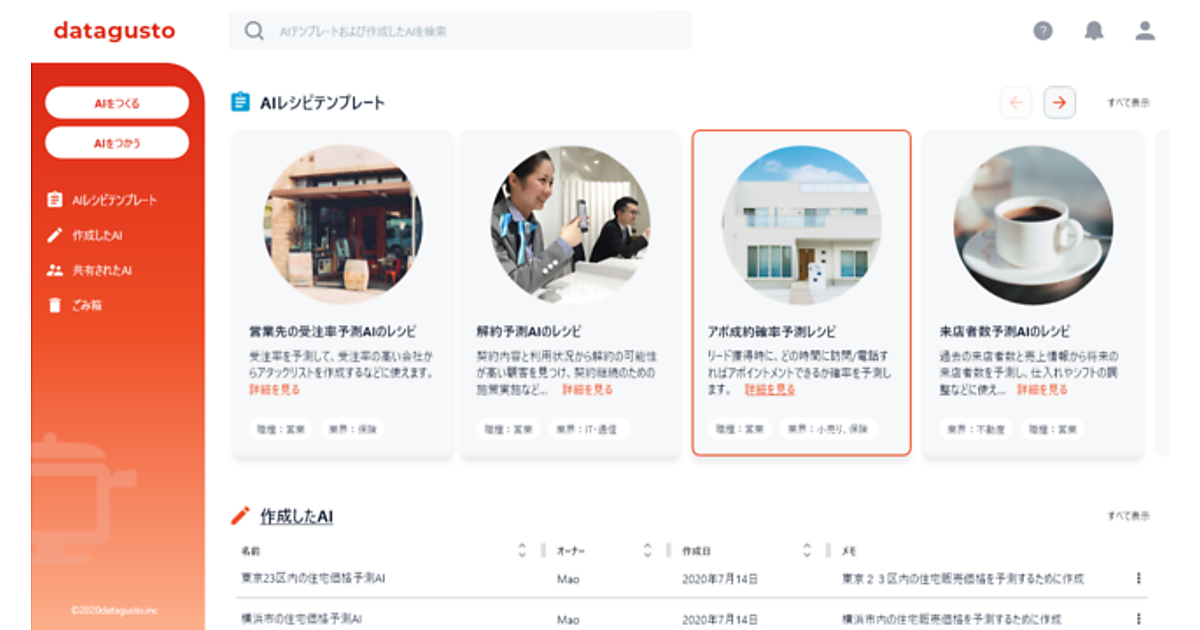Click the previous arrow for recipe templates
Image resolution: width=1200 pixels, height=630 pixels.
[x=1015, y=102]
